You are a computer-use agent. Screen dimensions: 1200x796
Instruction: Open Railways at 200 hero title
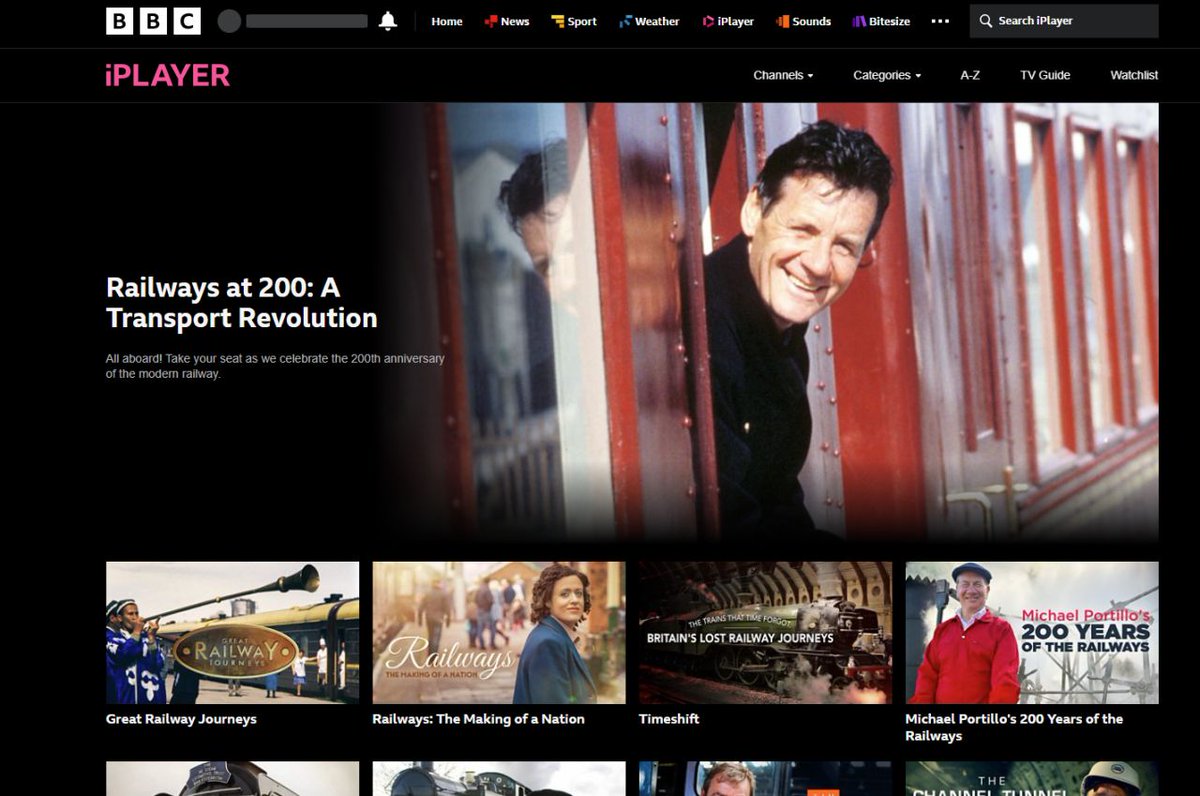[242, 303]
